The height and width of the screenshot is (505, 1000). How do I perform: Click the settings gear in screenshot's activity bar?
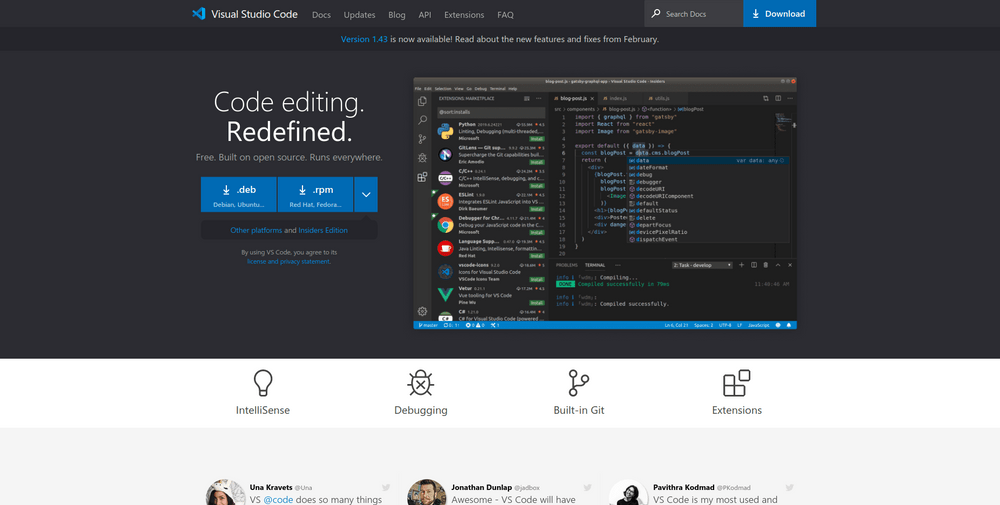click(422, 311)
